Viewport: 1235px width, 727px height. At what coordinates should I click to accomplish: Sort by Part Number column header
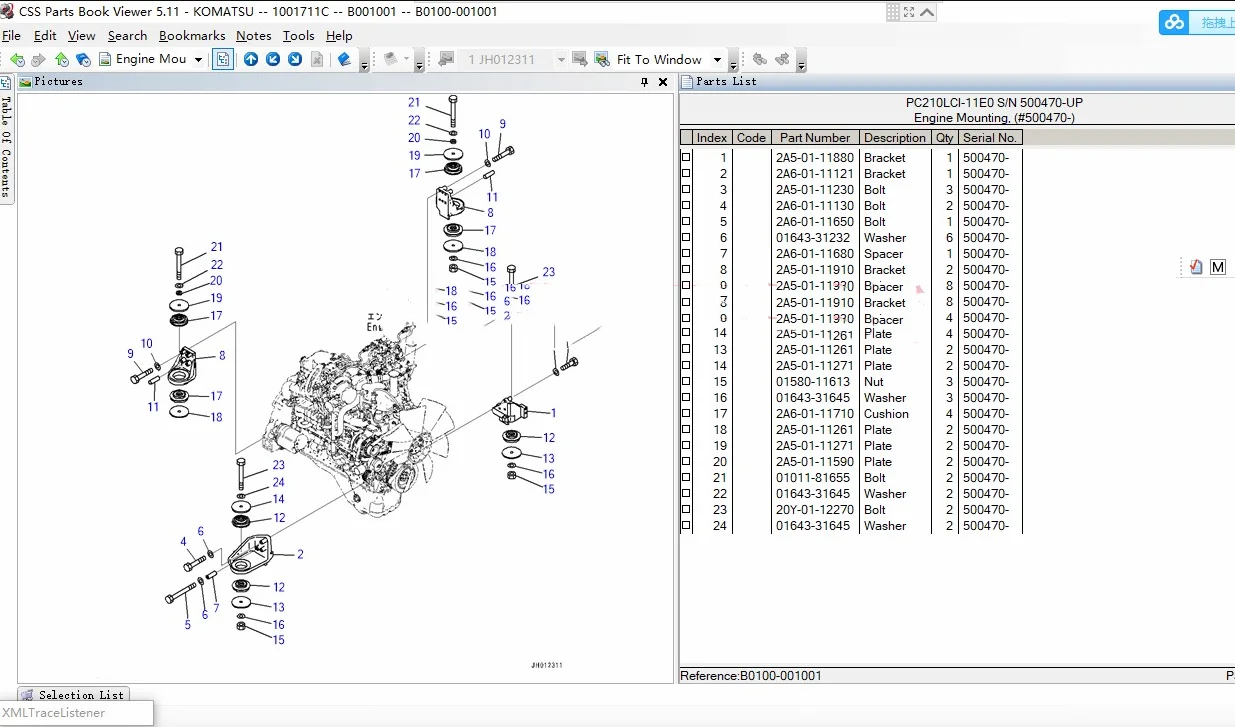click(x=815, y=138)
